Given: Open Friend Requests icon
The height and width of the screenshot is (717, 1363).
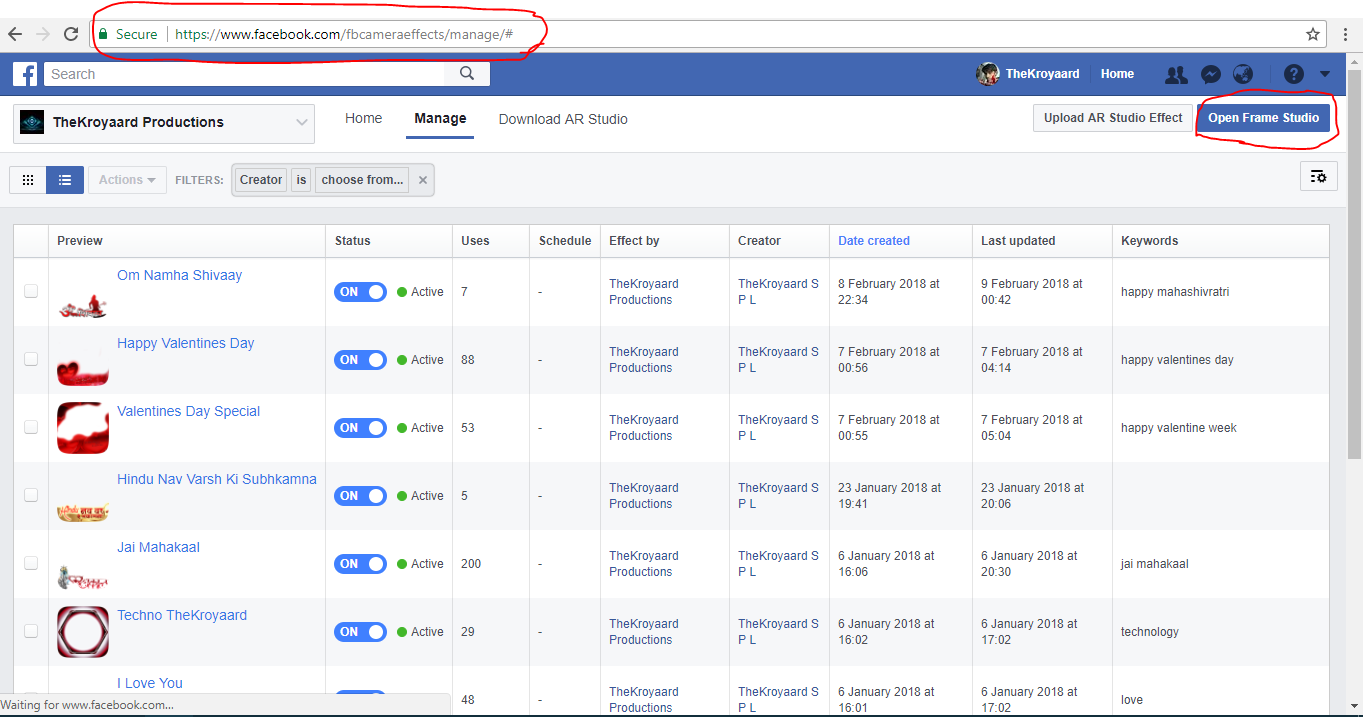Looking at the screenshot, I should pos(1177,74).
